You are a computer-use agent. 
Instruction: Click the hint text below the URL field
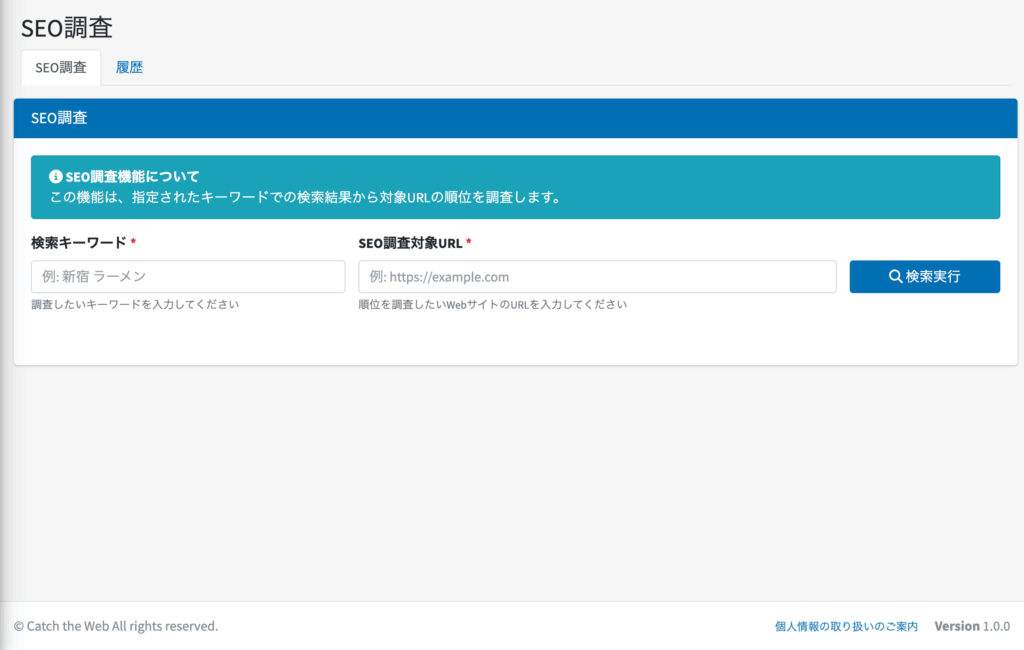492,305
